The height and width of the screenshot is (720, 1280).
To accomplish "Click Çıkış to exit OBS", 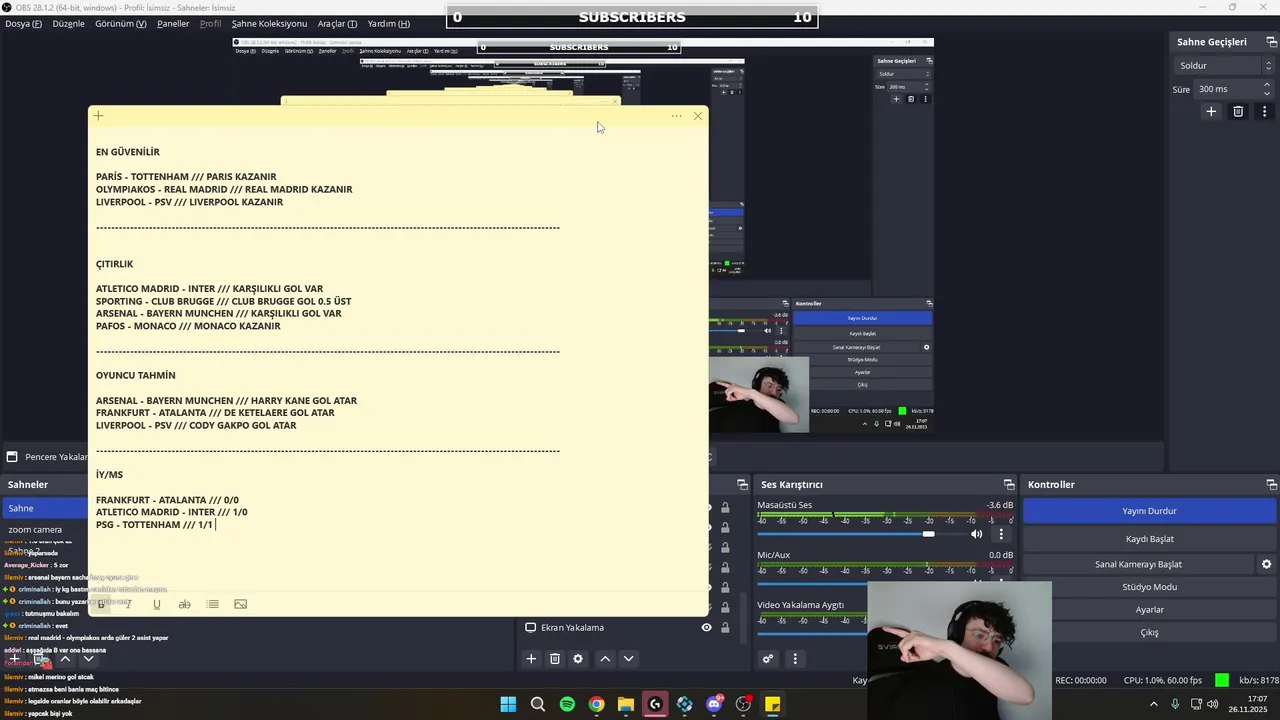I will [1149, 633].
